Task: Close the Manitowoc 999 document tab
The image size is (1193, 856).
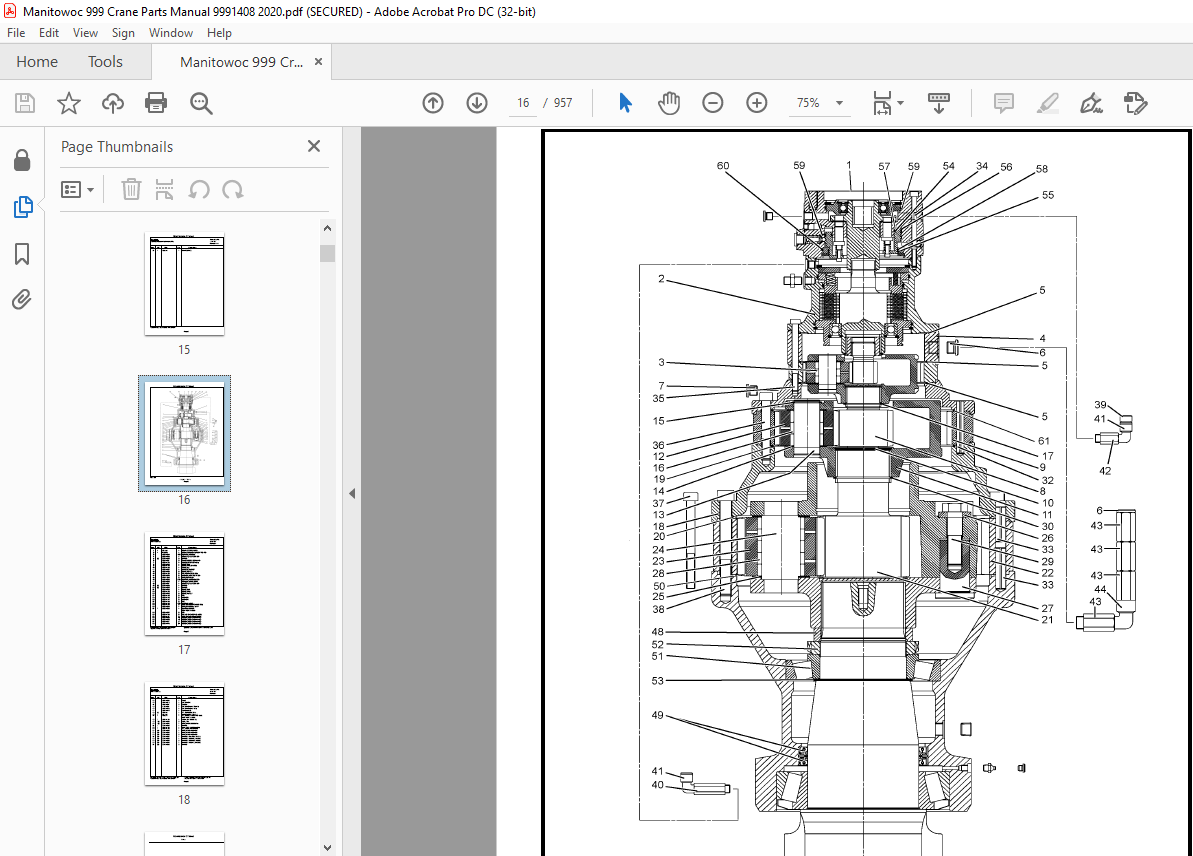Action: [319, 62]
